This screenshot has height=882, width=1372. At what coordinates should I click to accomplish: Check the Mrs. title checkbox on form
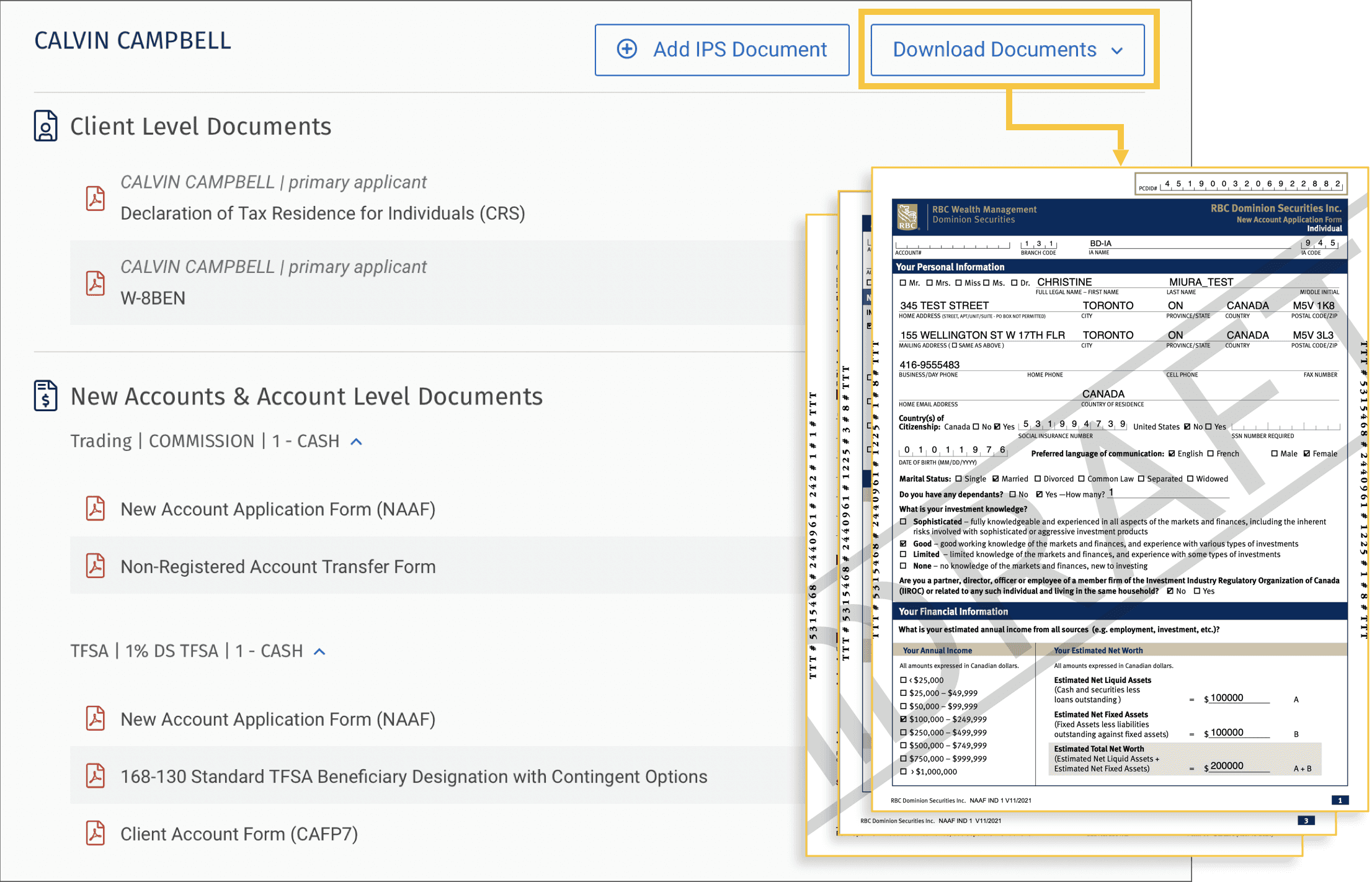929,283
